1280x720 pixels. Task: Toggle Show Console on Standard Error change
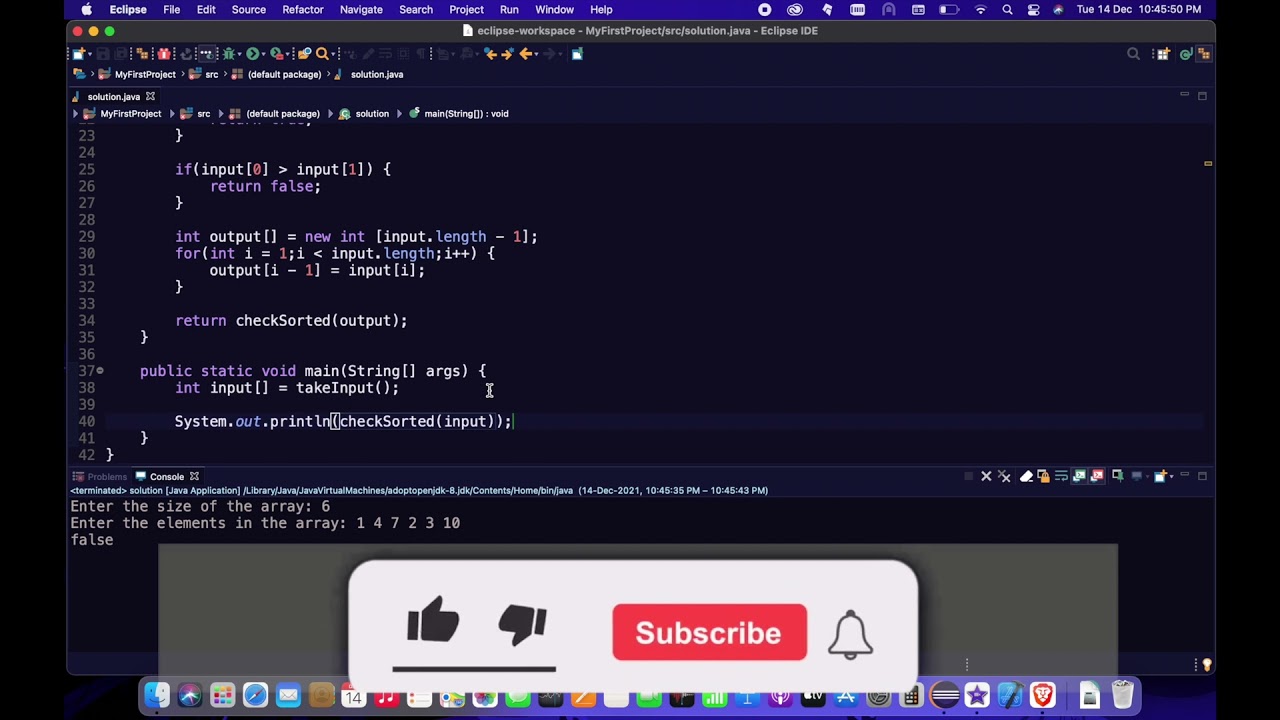(x=1098, y=476)
